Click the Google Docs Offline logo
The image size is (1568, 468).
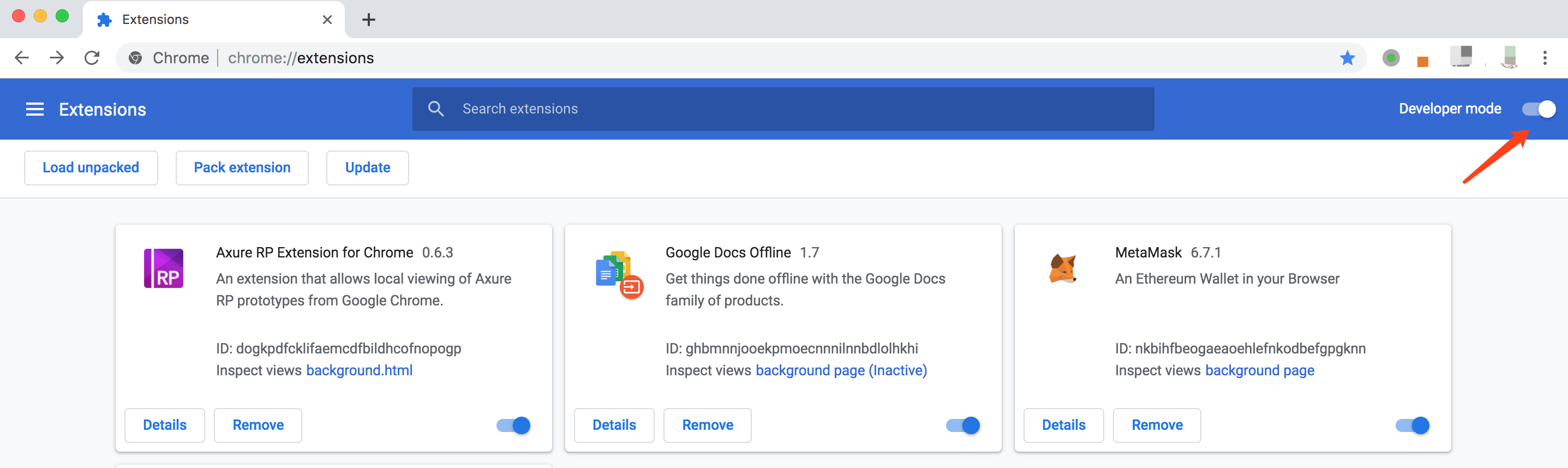coord(619,274)
